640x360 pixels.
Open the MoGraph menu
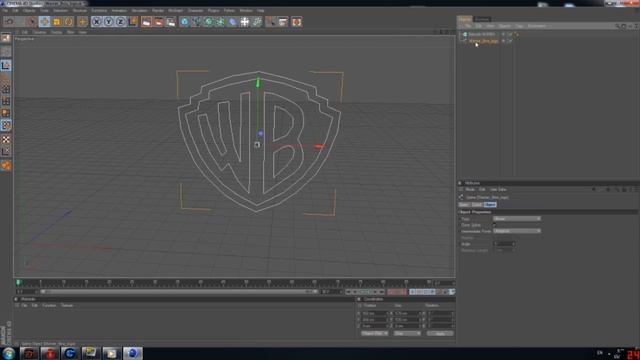pos(176,10)
